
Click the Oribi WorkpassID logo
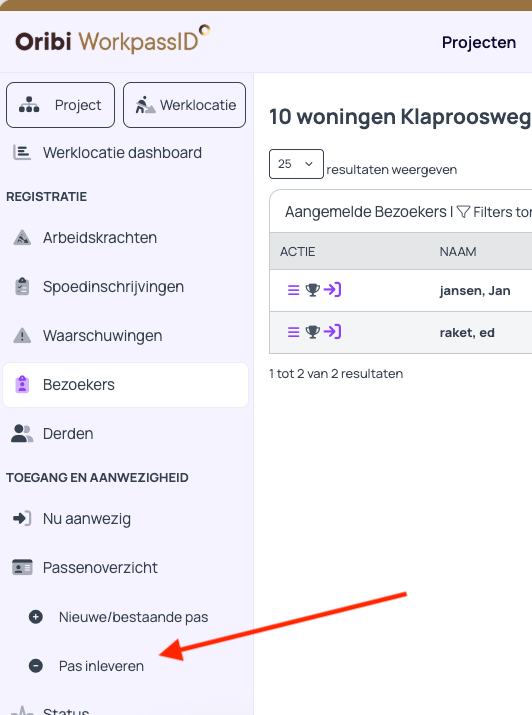click(x=112, y=40)
